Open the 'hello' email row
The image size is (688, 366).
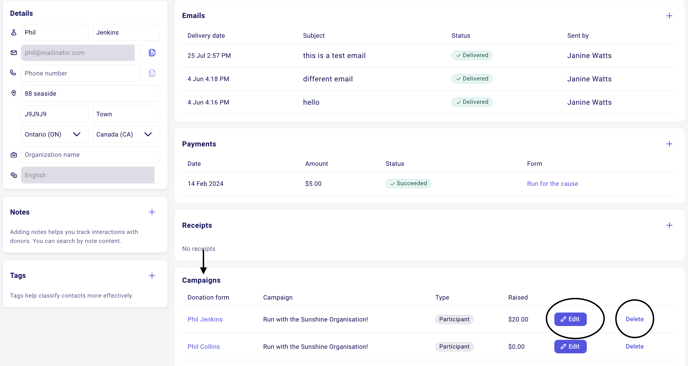(x=430, y=102)
